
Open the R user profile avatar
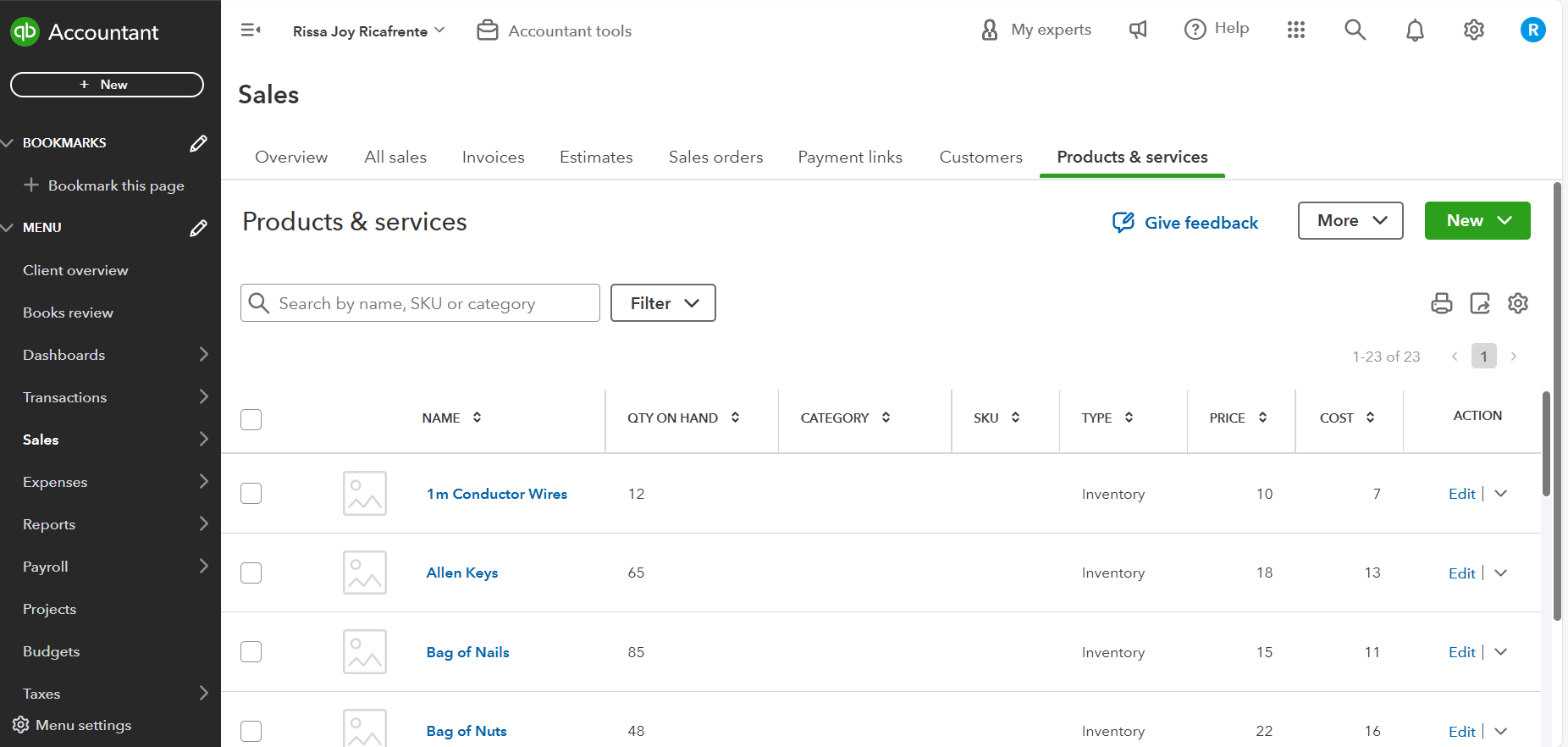click(x=1533, y=30)
